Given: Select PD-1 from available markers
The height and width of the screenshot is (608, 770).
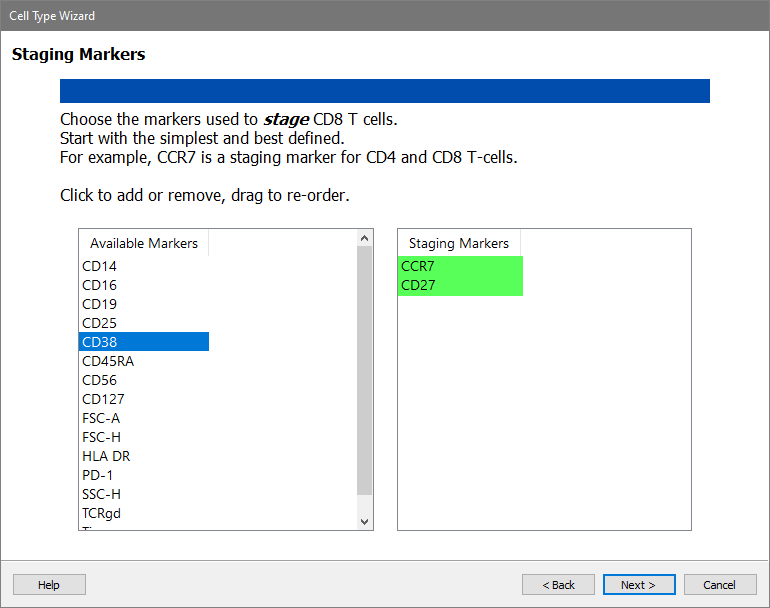Looking at the screenshot, I should pyautogui.click(x=99, y=475).
